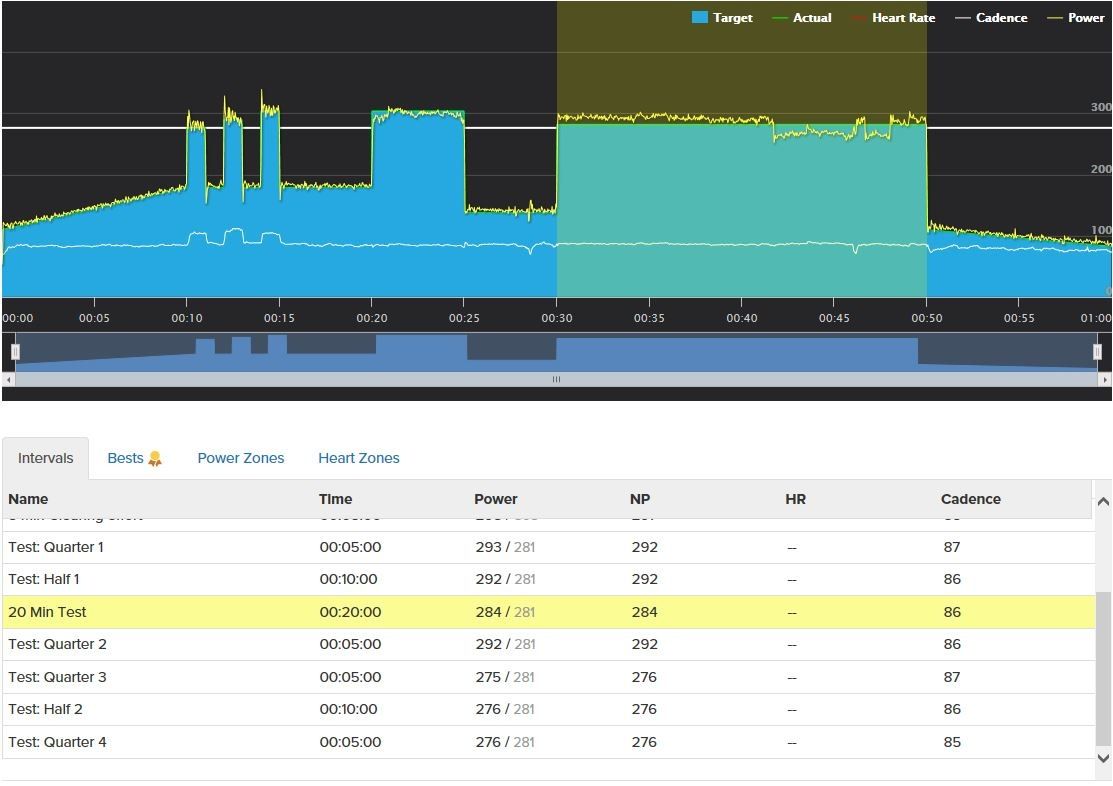Image resolution: width=1113 pixels, height=786 pixels.
Task: Toggle the Actual series in legend
Action: click(x=801, y=18)
